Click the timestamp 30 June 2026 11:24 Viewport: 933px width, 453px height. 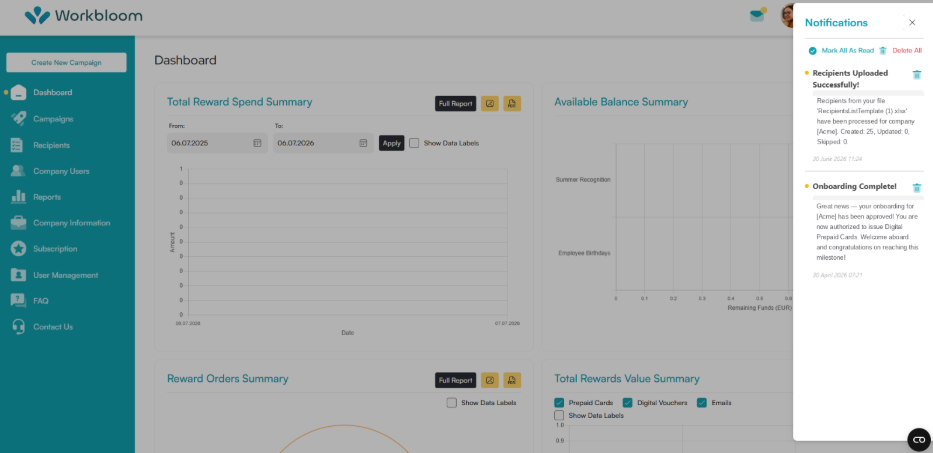point(837,159)
